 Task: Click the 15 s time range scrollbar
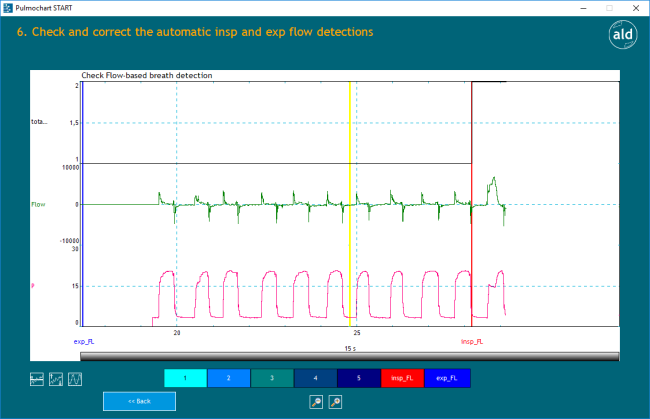tap(349, 355)
